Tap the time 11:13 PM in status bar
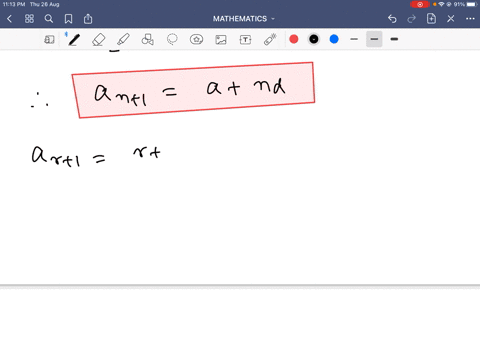 (14, 4)
